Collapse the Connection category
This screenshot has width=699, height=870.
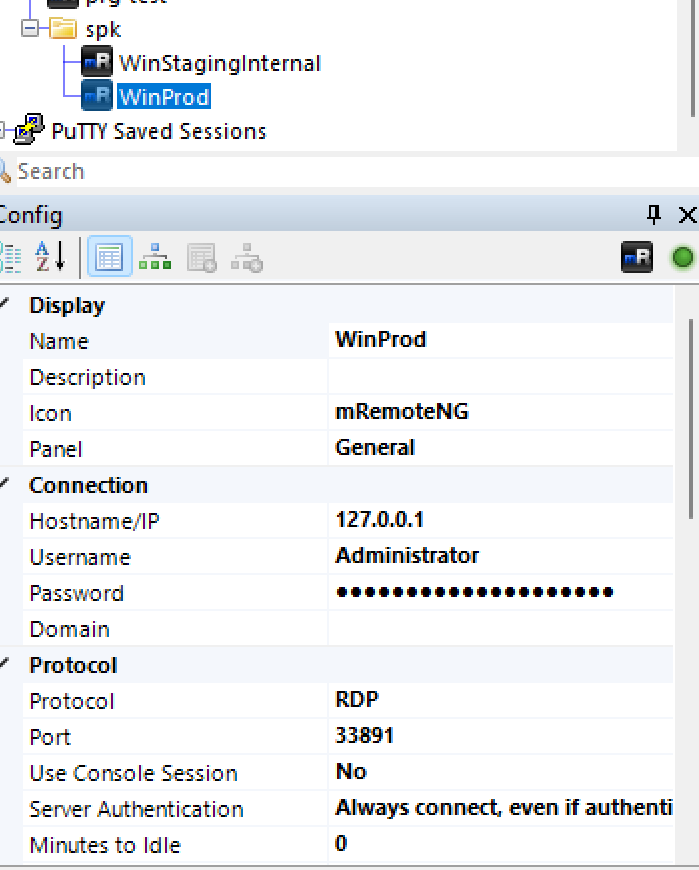(5, 483)
